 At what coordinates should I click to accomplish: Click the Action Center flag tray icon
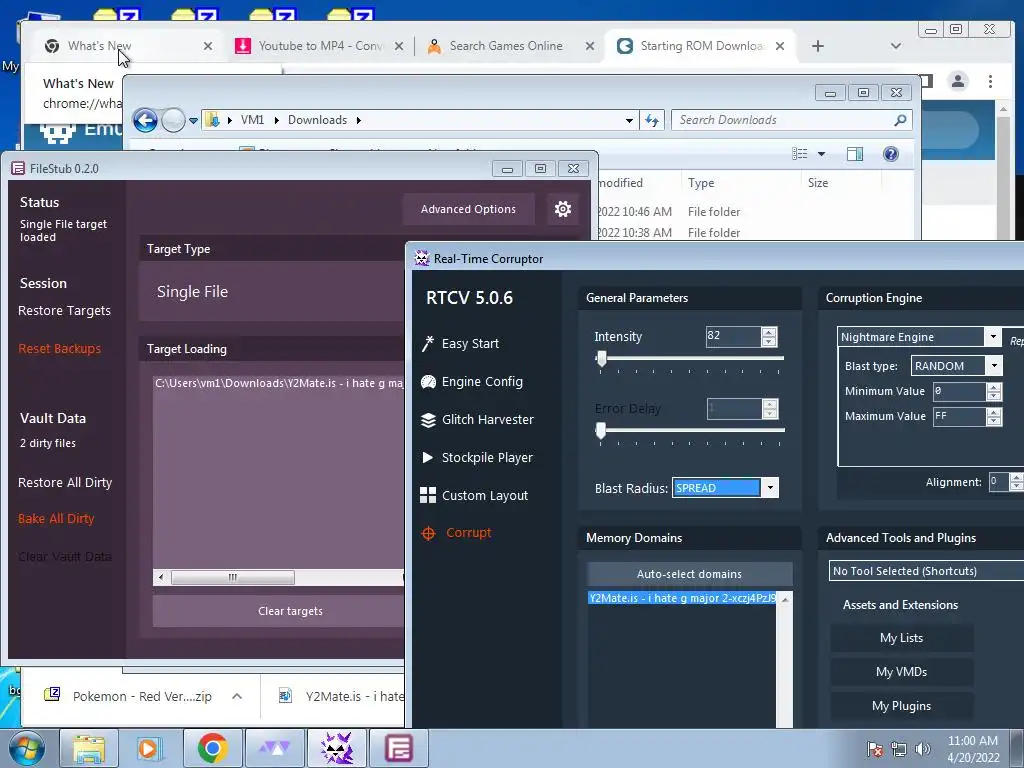pyautogui.click(x=875, y=749)
